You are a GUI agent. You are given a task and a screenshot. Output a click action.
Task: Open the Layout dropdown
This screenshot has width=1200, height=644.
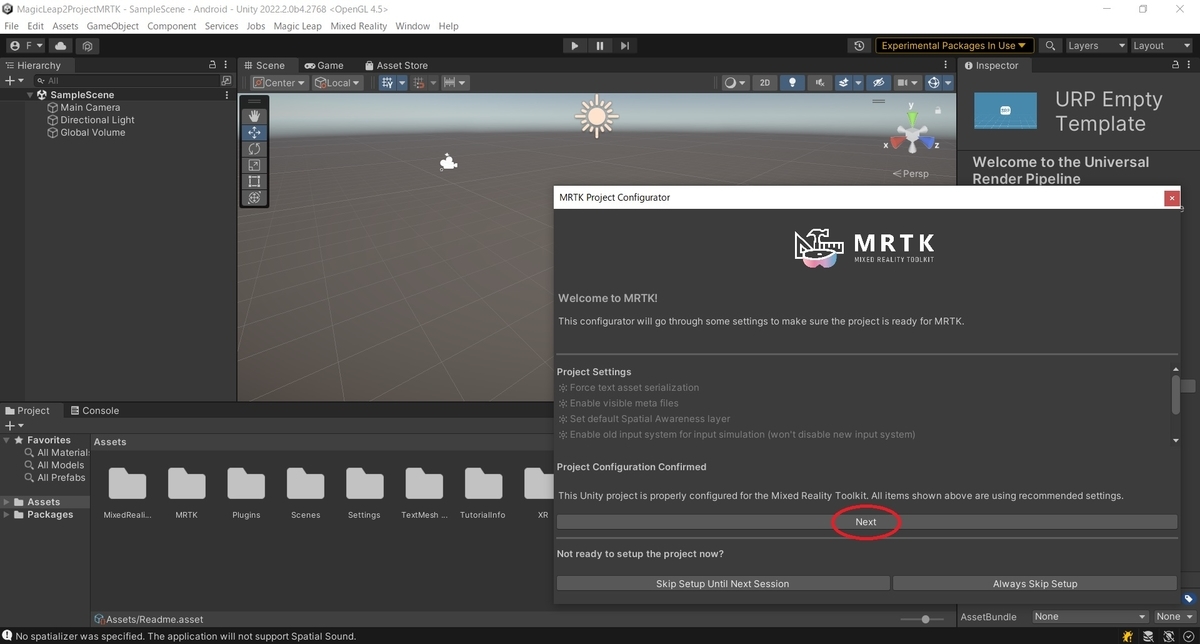point(1160,46)
